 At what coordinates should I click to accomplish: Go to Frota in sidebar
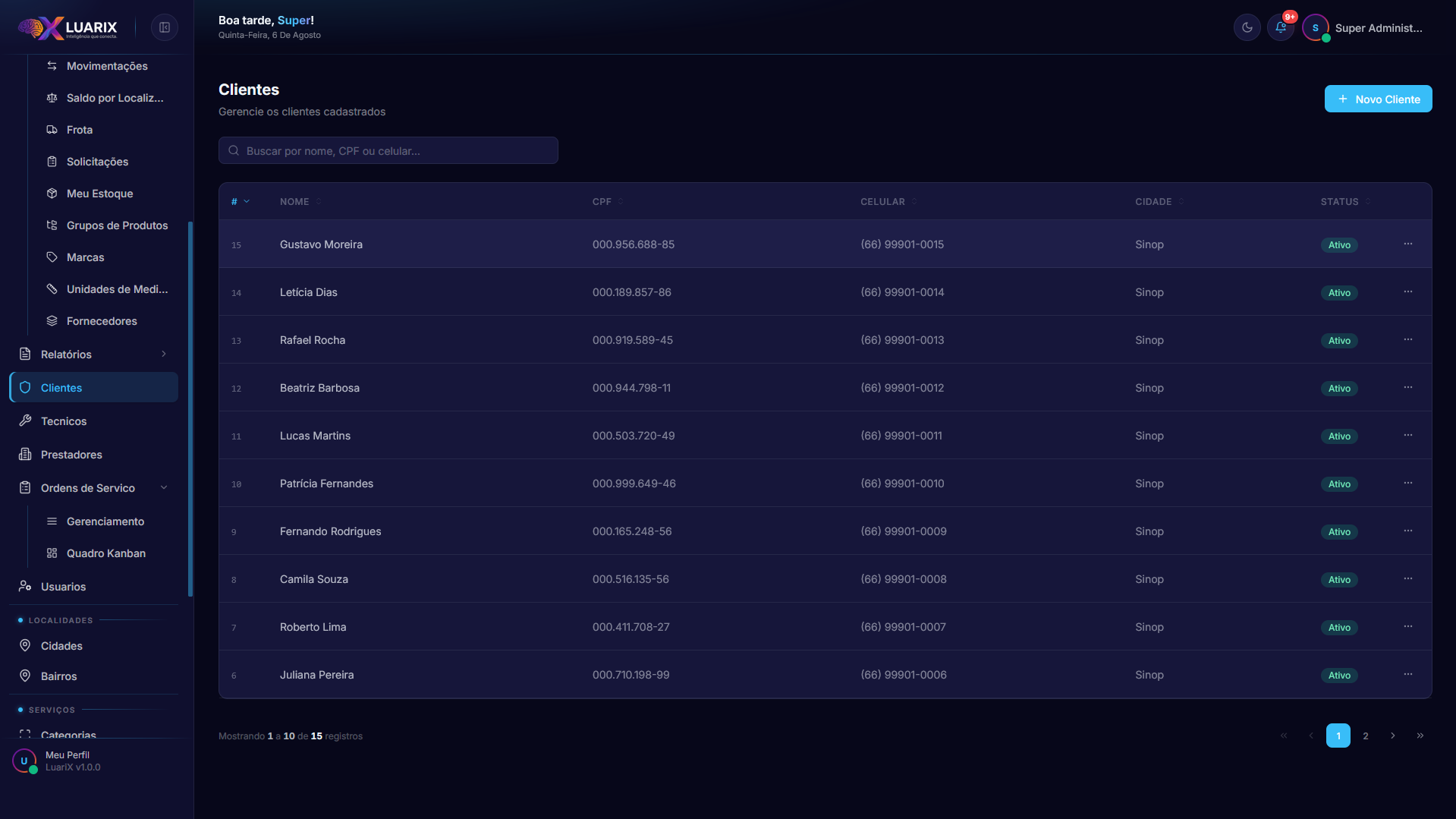tap(80, 130)
